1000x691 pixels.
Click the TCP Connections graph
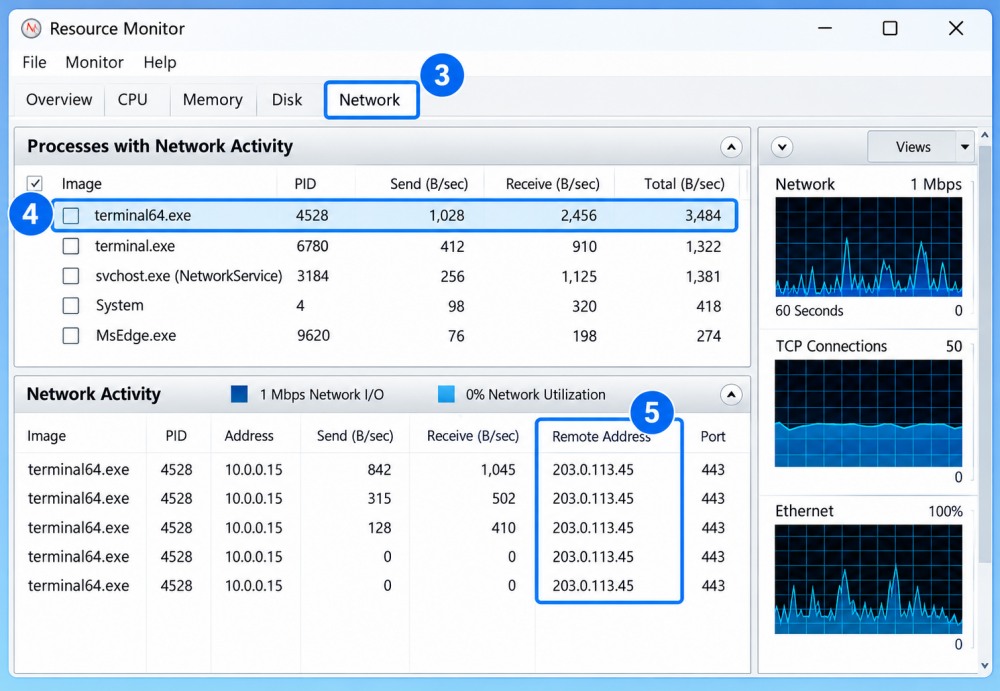[869, 413]
